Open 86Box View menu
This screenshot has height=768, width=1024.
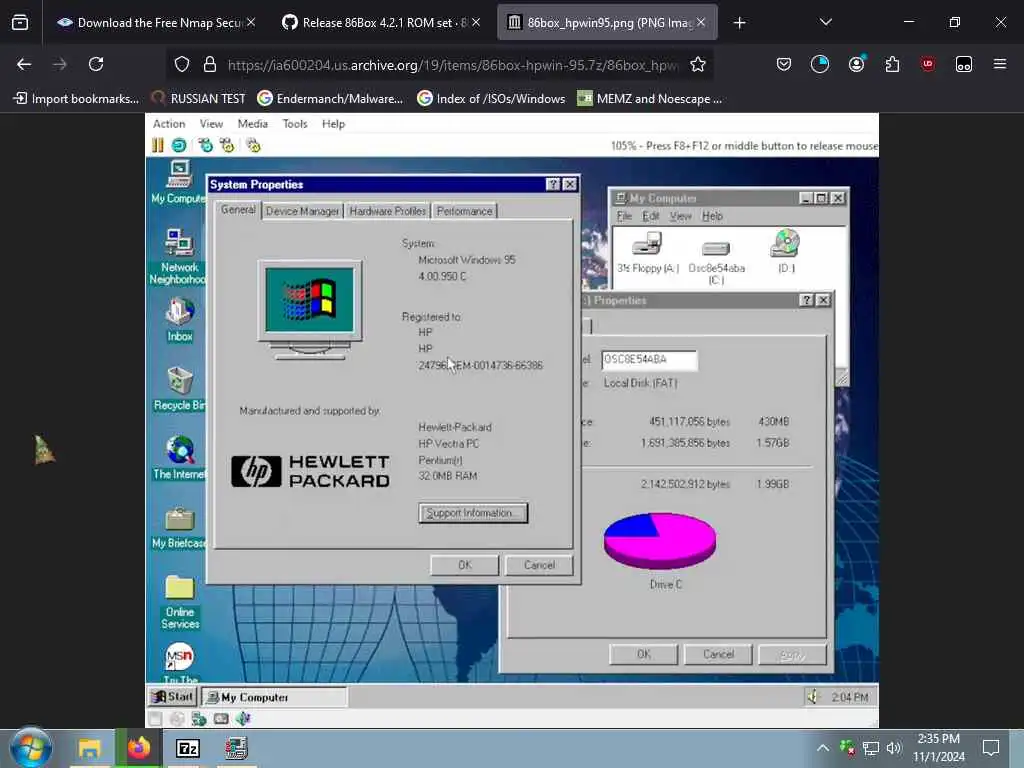(211, 123)
